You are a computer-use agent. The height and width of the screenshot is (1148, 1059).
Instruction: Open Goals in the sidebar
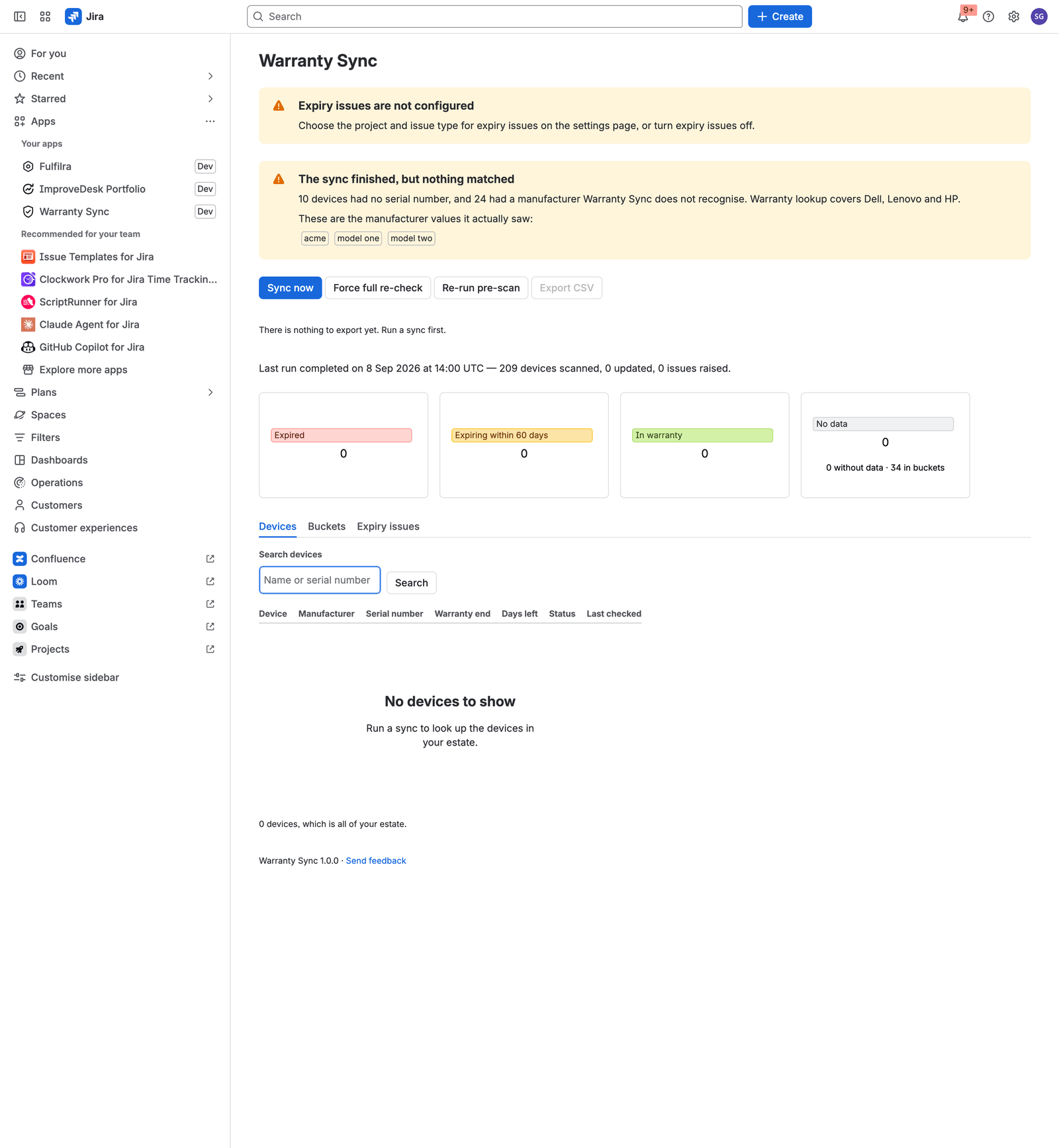[115, 626]
